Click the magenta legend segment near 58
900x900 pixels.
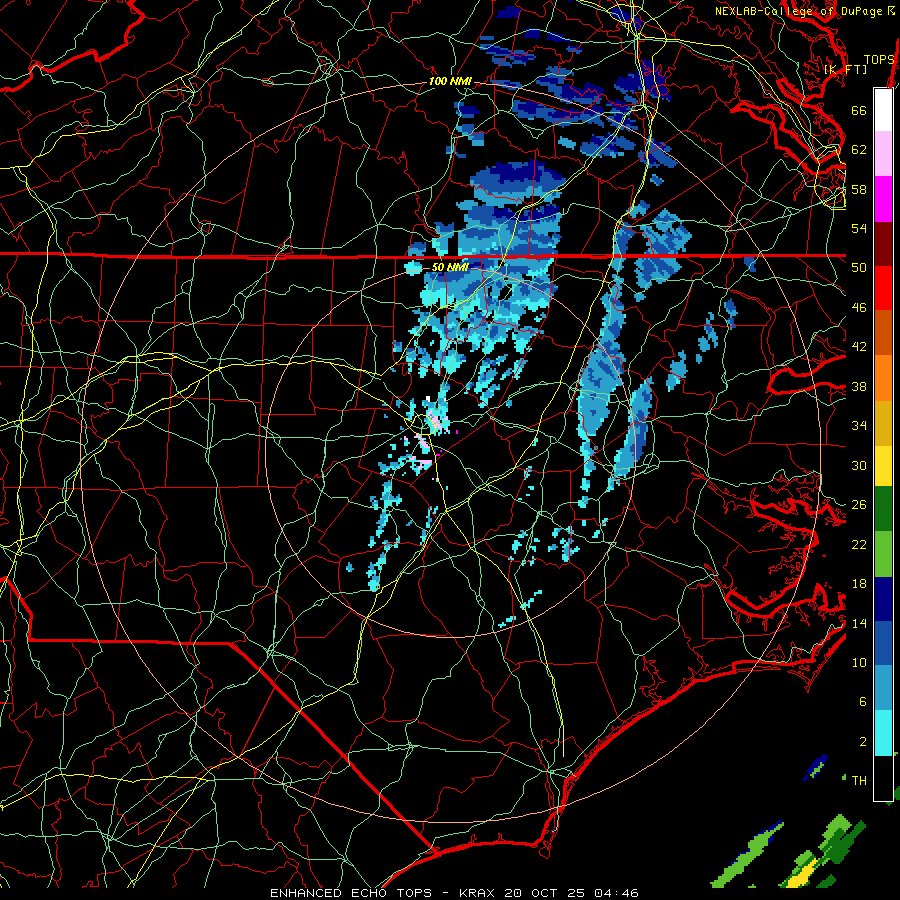883,199
